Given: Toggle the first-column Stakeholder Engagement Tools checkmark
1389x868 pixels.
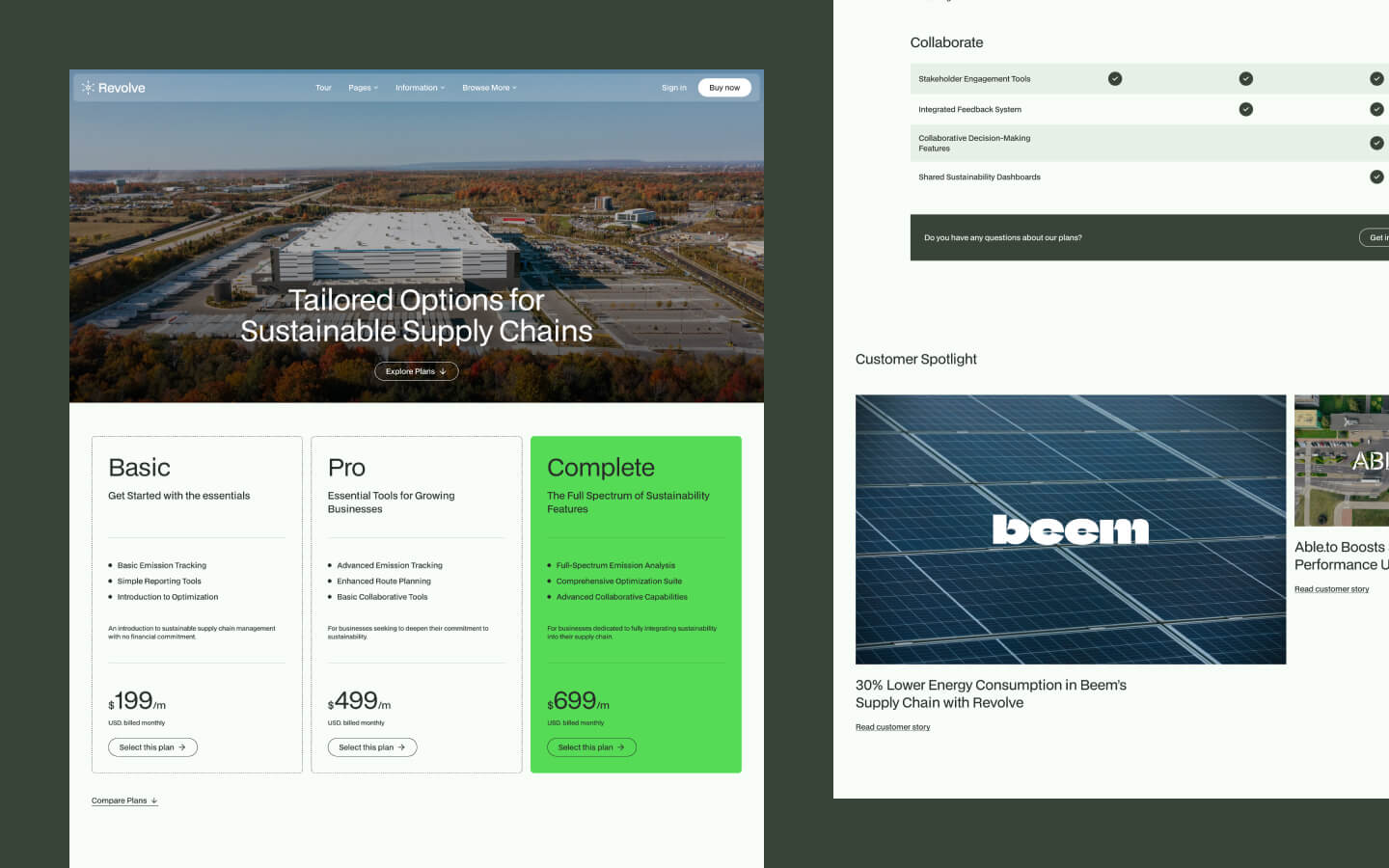Looking at the screenshot, I should pos(1115,78).
